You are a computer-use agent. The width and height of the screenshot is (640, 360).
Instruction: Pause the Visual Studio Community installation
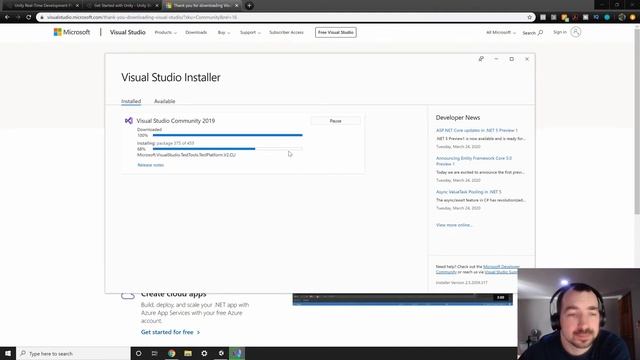pos(336,121)
